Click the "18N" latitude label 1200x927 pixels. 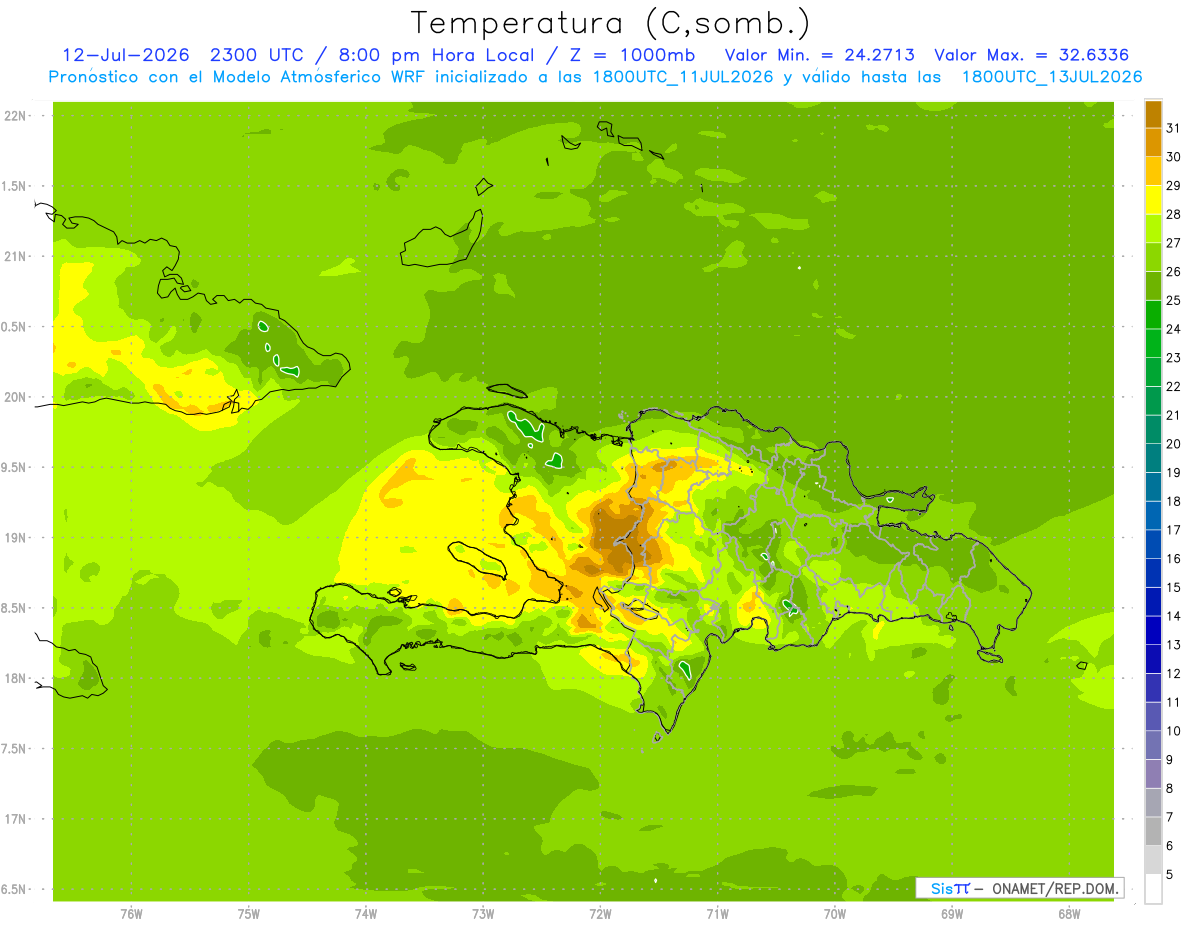16,678
